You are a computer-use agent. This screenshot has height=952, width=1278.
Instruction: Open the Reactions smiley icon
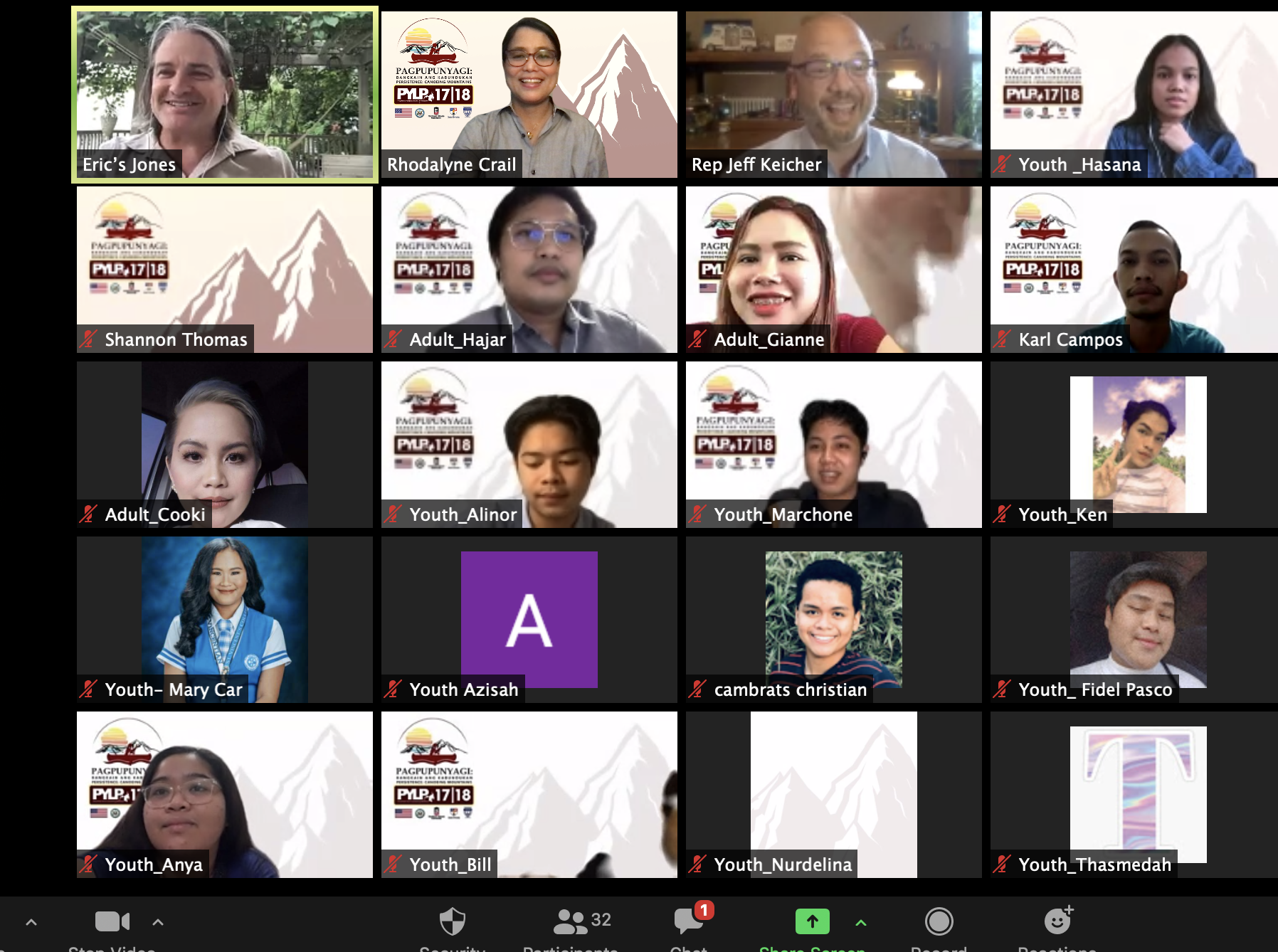[x=1057, y=922]
